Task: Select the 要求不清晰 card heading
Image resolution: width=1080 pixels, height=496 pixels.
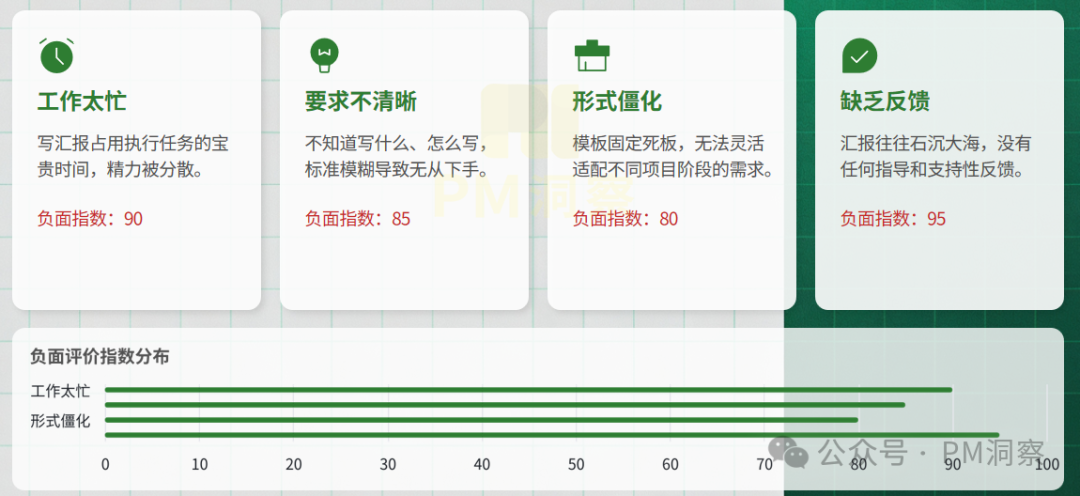Action: [361, 102]
